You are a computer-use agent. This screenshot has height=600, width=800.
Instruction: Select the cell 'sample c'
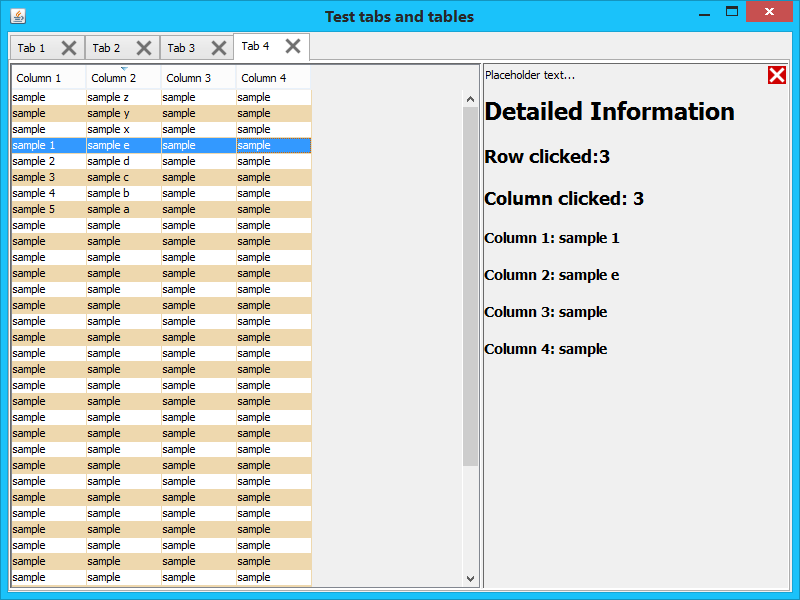[124, 177]
